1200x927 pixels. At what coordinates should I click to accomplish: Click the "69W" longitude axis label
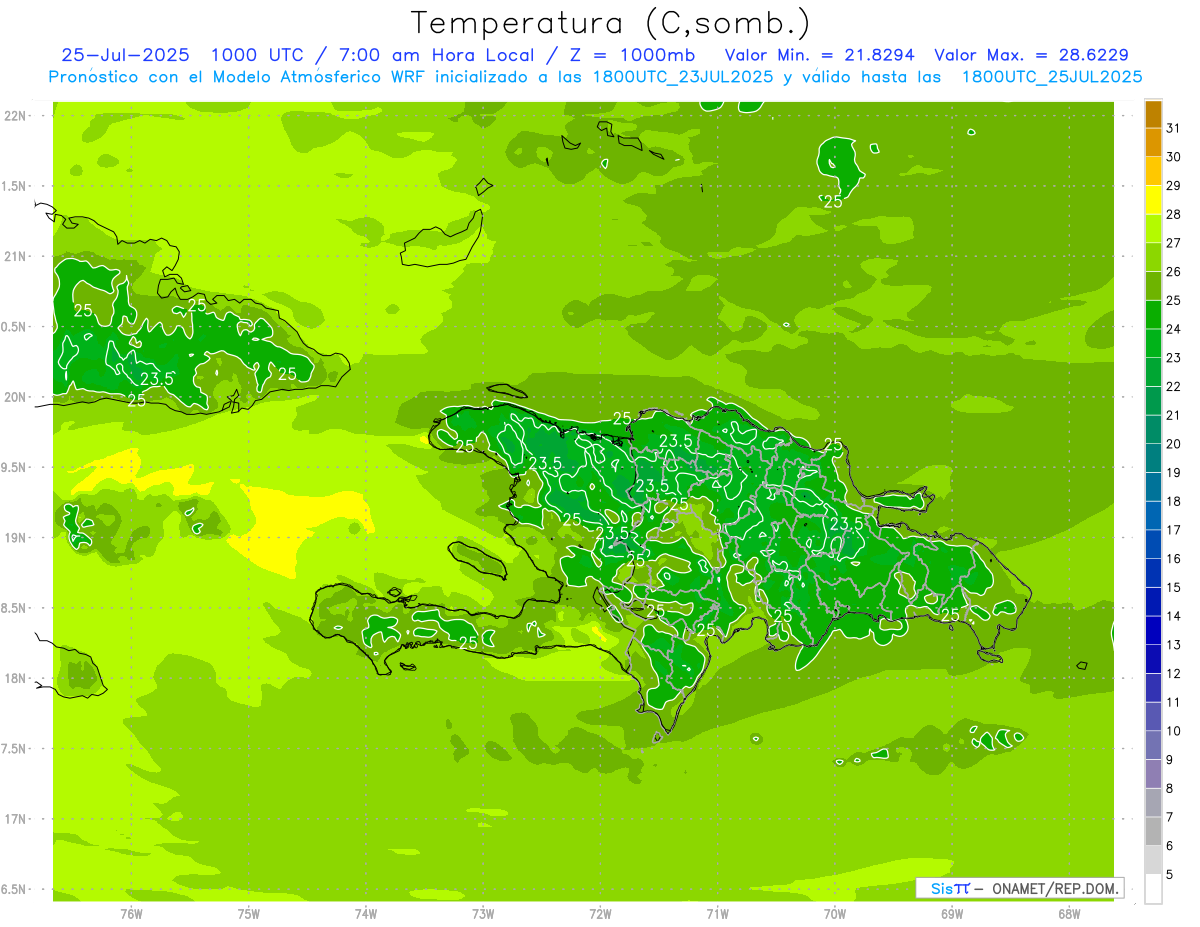click(952, 914)
